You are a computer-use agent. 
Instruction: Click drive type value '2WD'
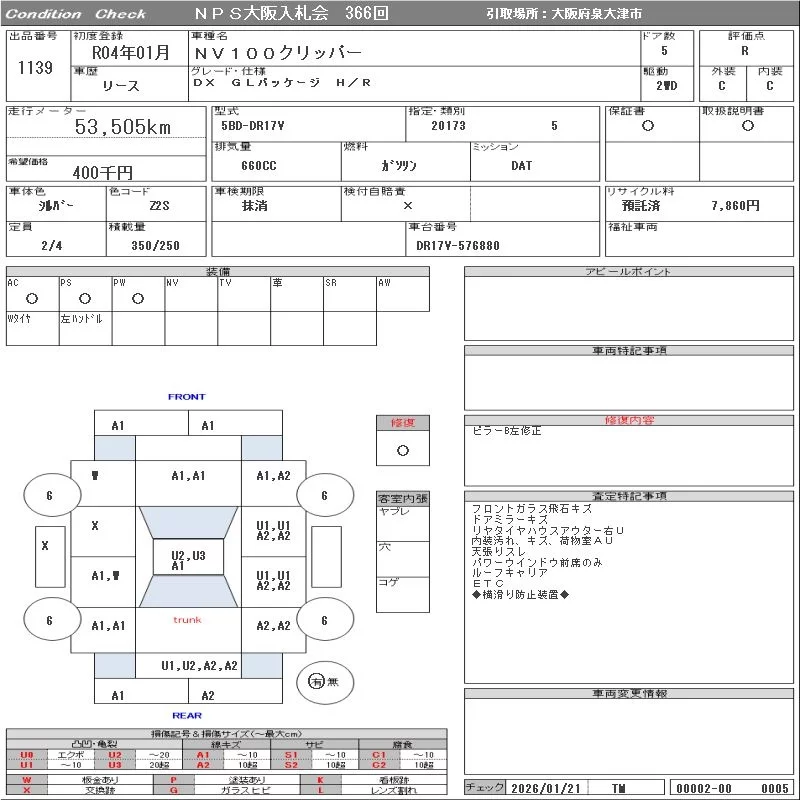coord(666,86)
